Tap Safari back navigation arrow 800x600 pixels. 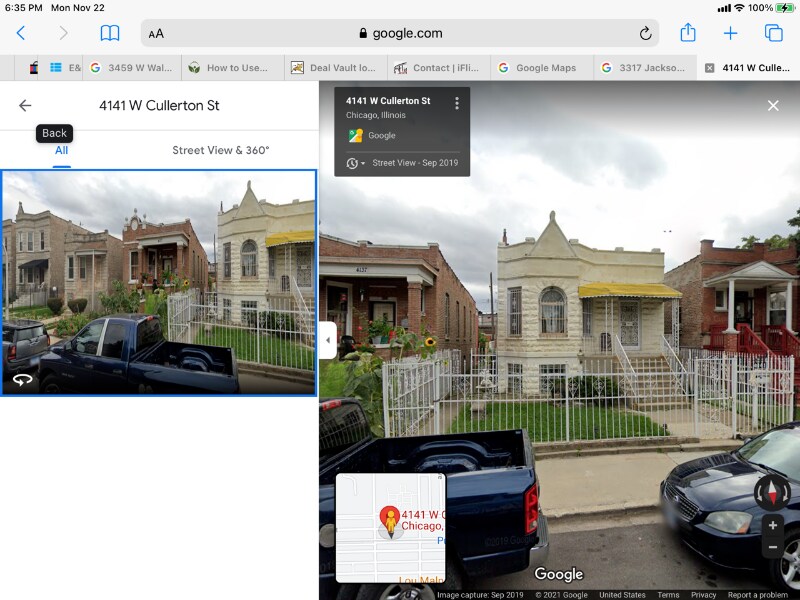pyautogui.click(x=21, y=33)
